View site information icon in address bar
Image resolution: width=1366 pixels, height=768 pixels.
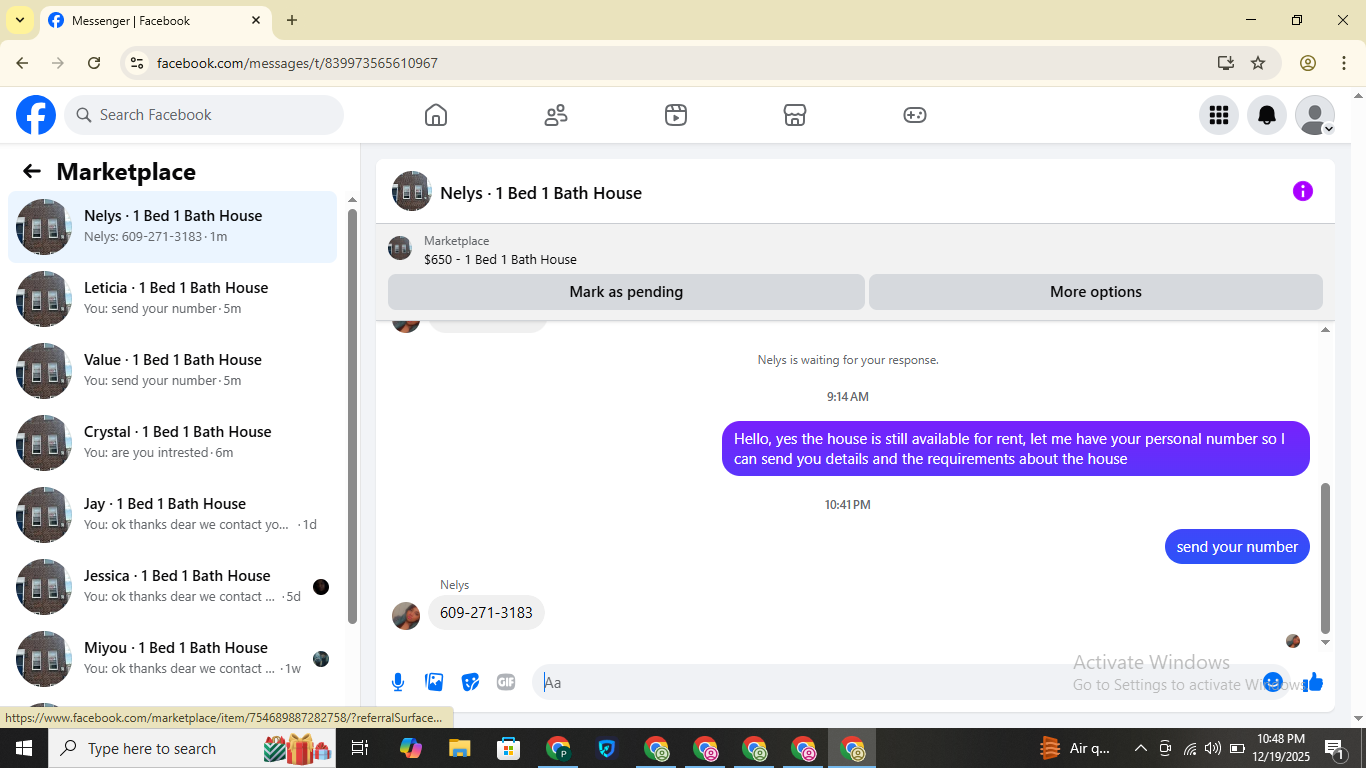(x=137, y=63)
